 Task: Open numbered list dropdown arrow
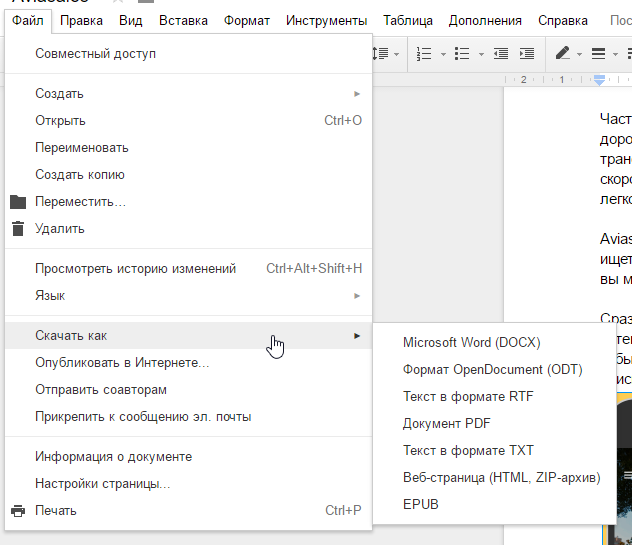[443, 54]
